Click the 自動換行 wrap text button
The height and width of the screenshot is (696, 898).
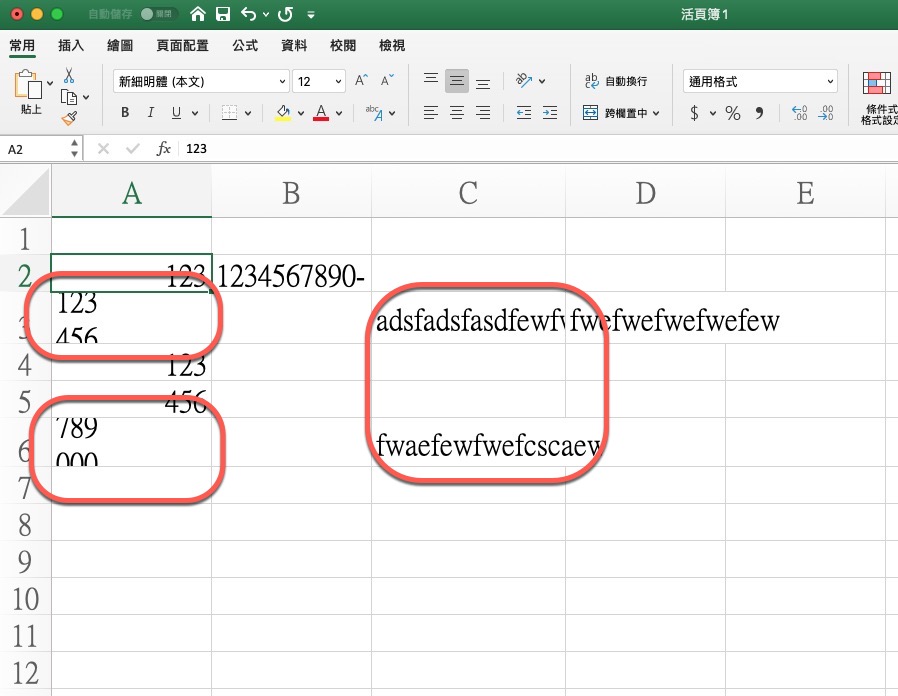click(x=616, y=81)
